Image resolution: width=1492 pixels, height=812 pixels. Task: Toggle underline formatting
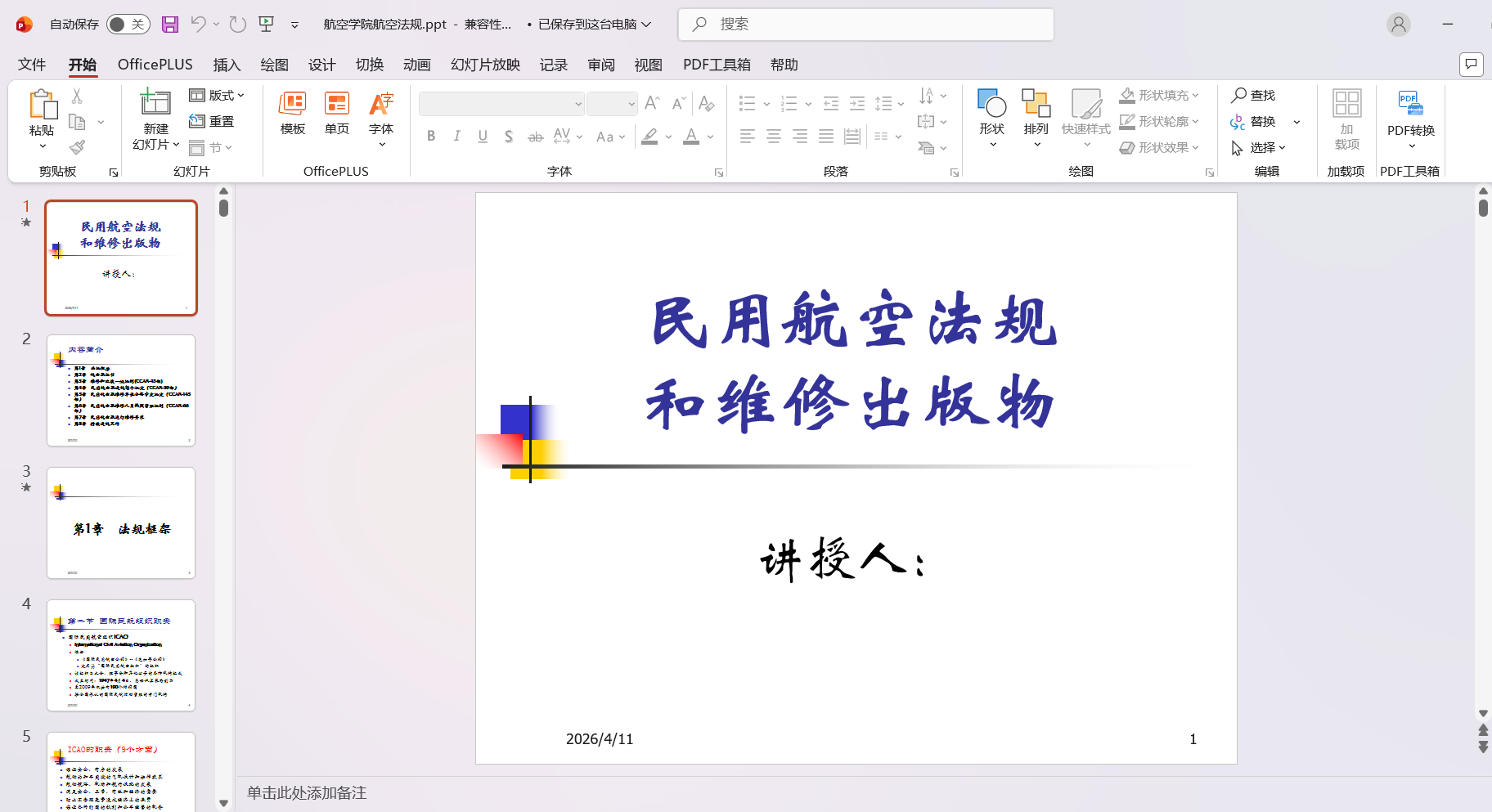pos(483,137)
